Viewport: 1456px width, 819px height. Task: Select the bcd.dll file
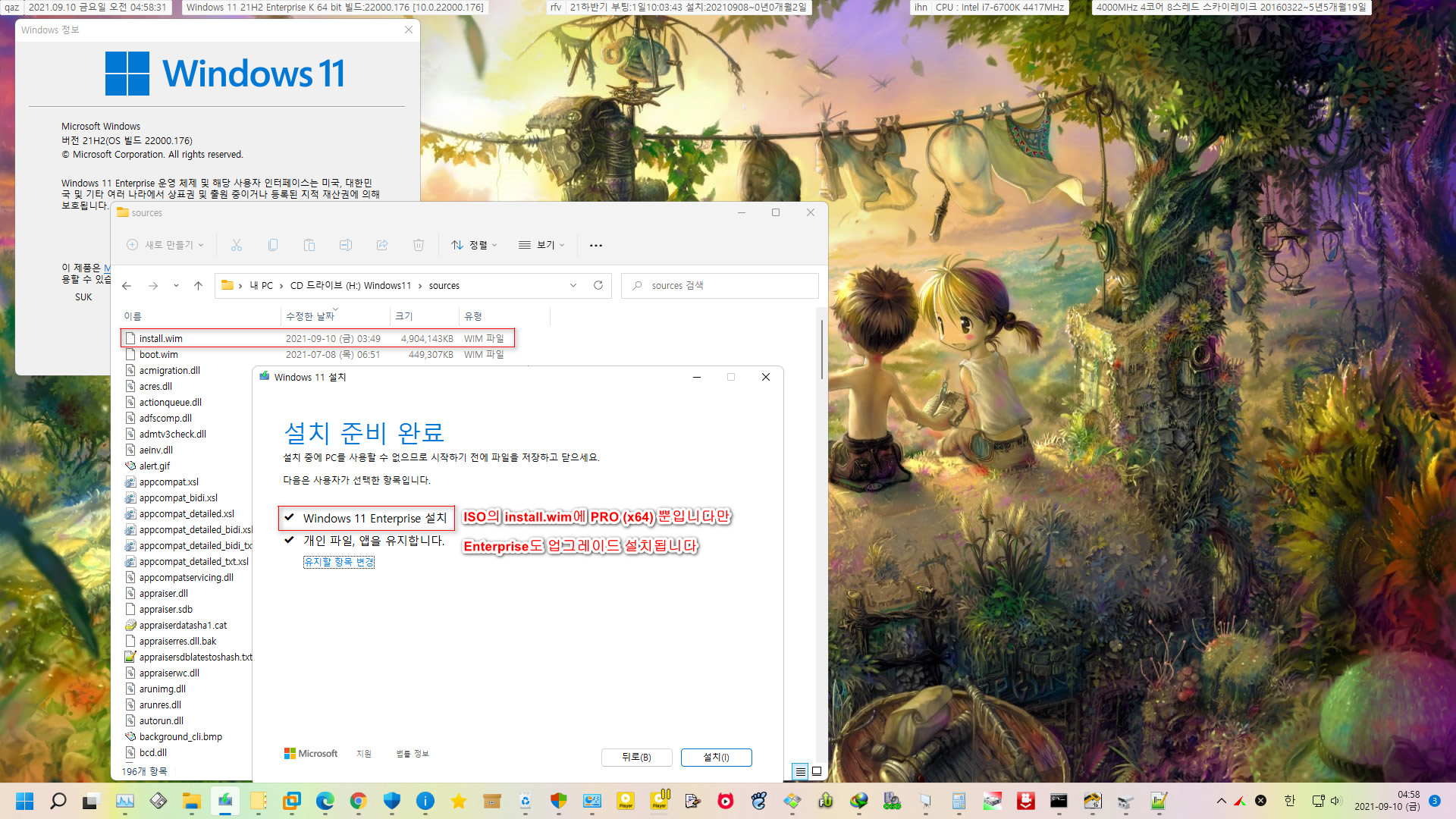pos(153,752)
